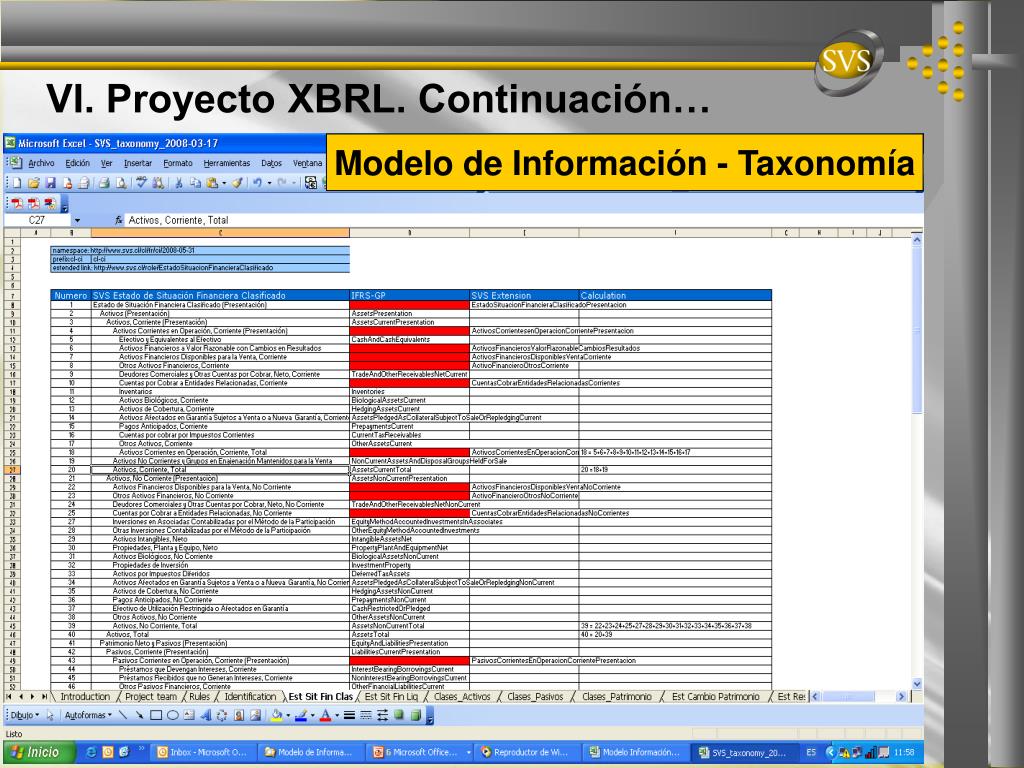Click the first PDF conversion icon
Screen dimensions: 1024x768
(x=17, y=203)
